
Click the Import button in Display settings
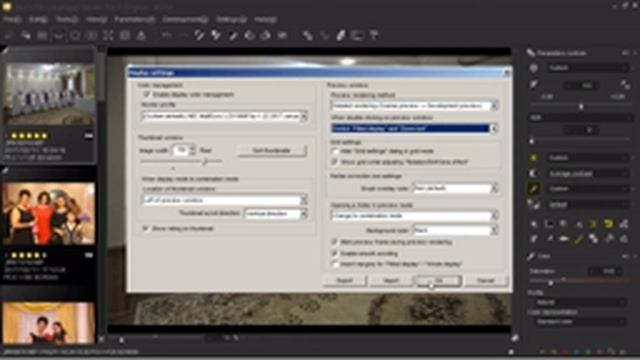point(391,280)
